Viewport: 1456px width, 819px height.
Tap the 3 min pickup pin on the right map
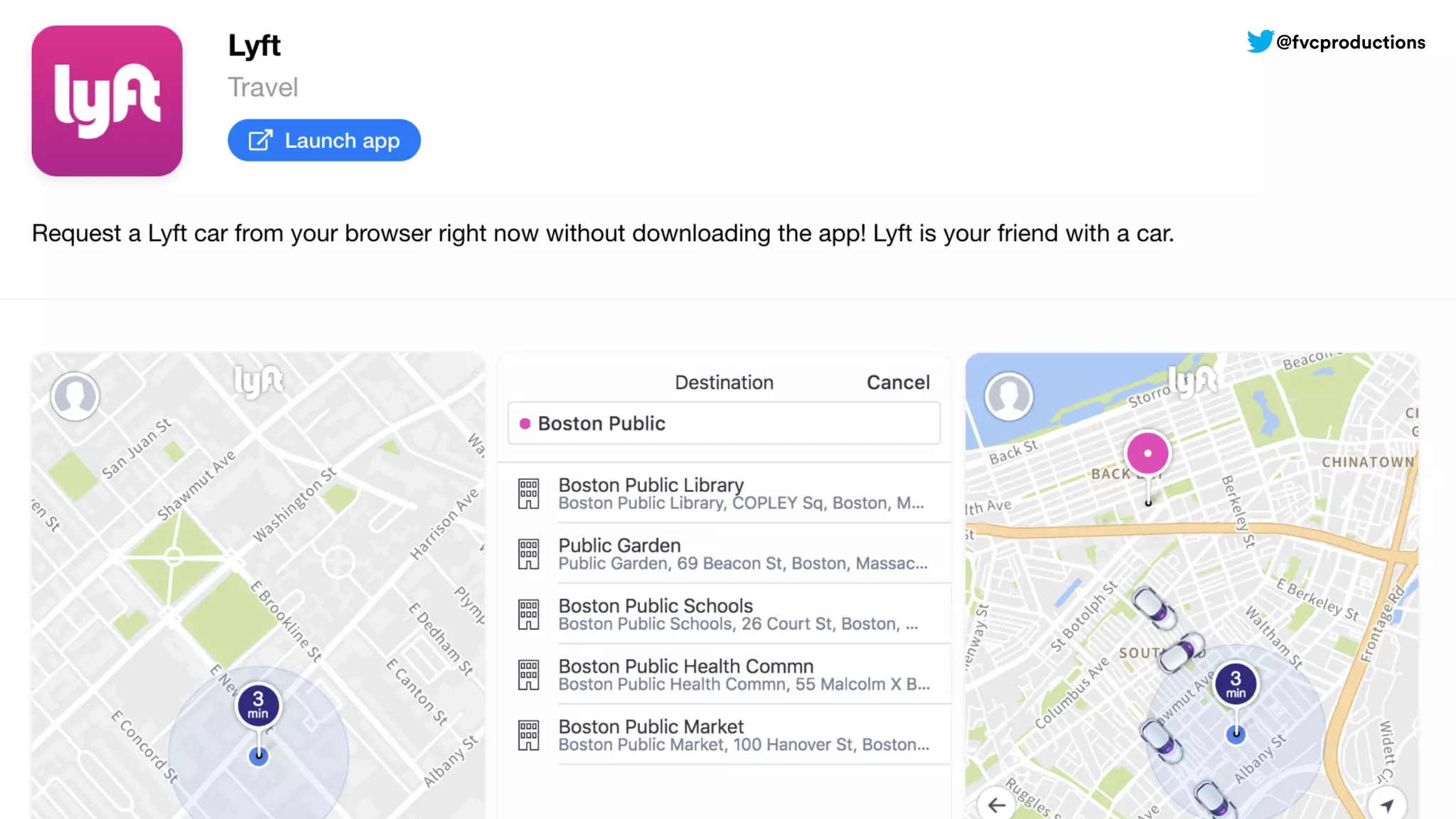[1236, 683]
